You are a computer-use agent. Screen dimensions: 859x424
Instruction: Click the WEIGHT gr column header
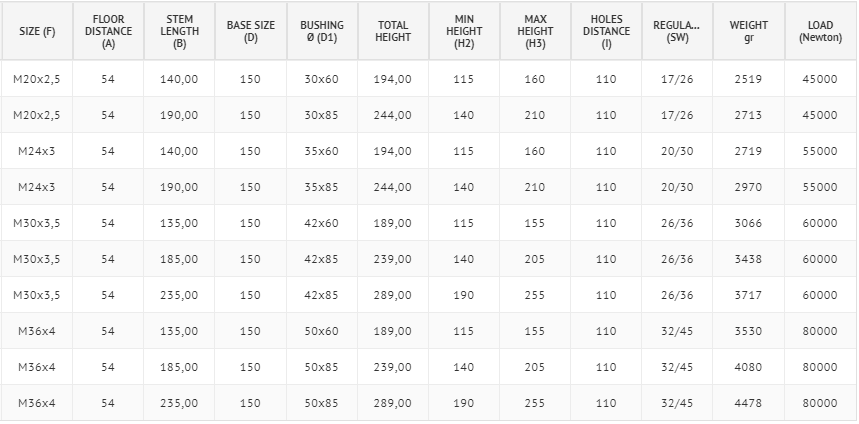pos(749,31)
